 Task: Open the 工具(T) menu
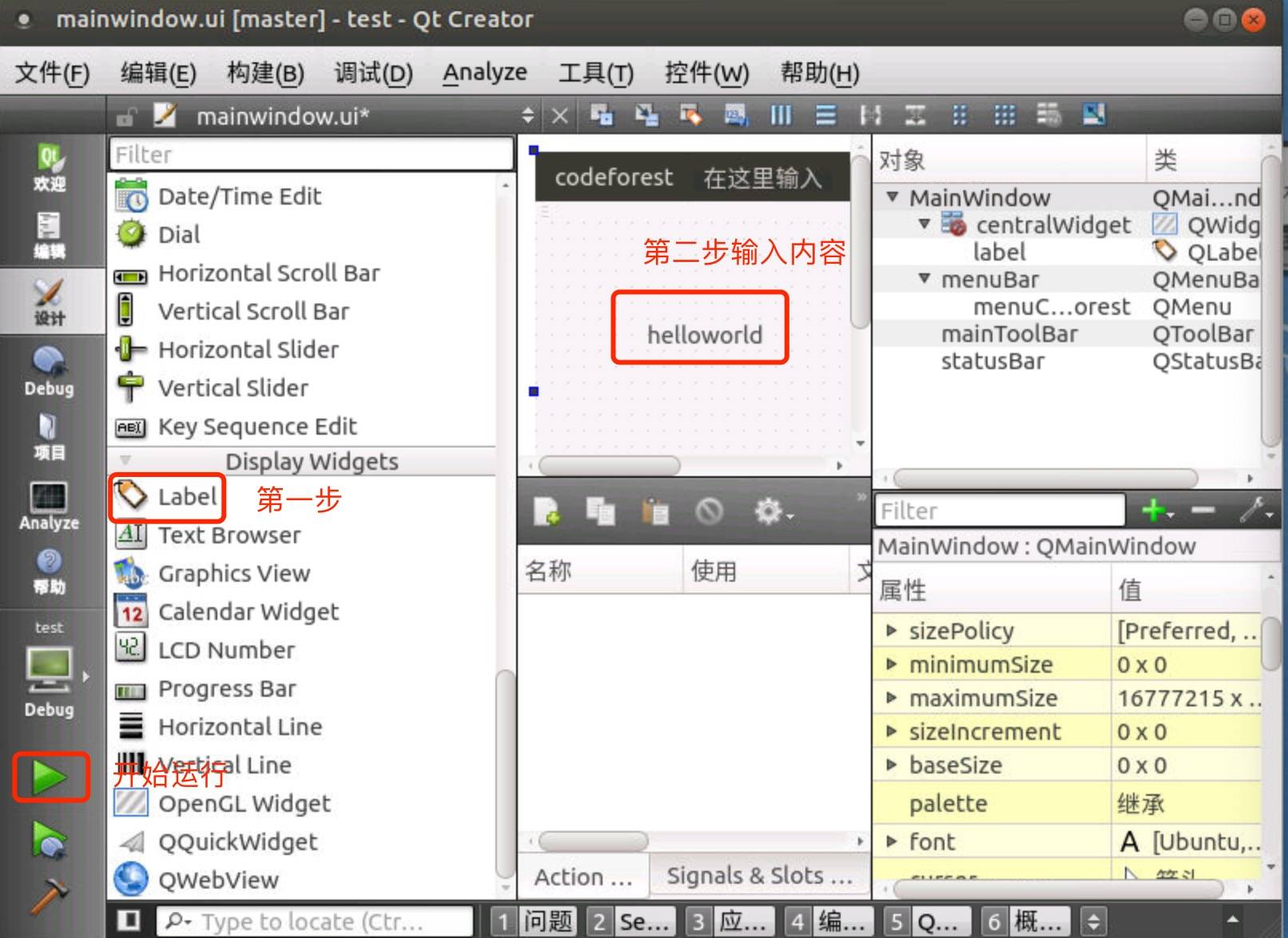(x=596, y=73)
